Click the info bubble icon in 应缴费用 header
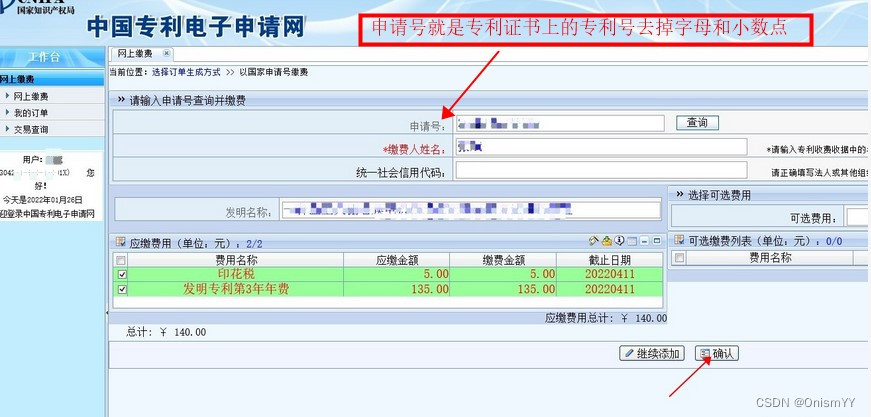This screenshot has height=417, width=871. pos(619,241)
